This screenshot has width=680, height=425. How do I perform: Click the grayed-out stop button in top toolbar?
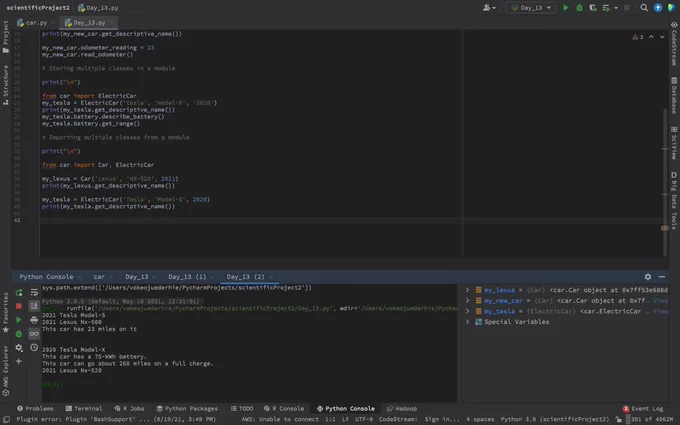click(x=627, y=8)
